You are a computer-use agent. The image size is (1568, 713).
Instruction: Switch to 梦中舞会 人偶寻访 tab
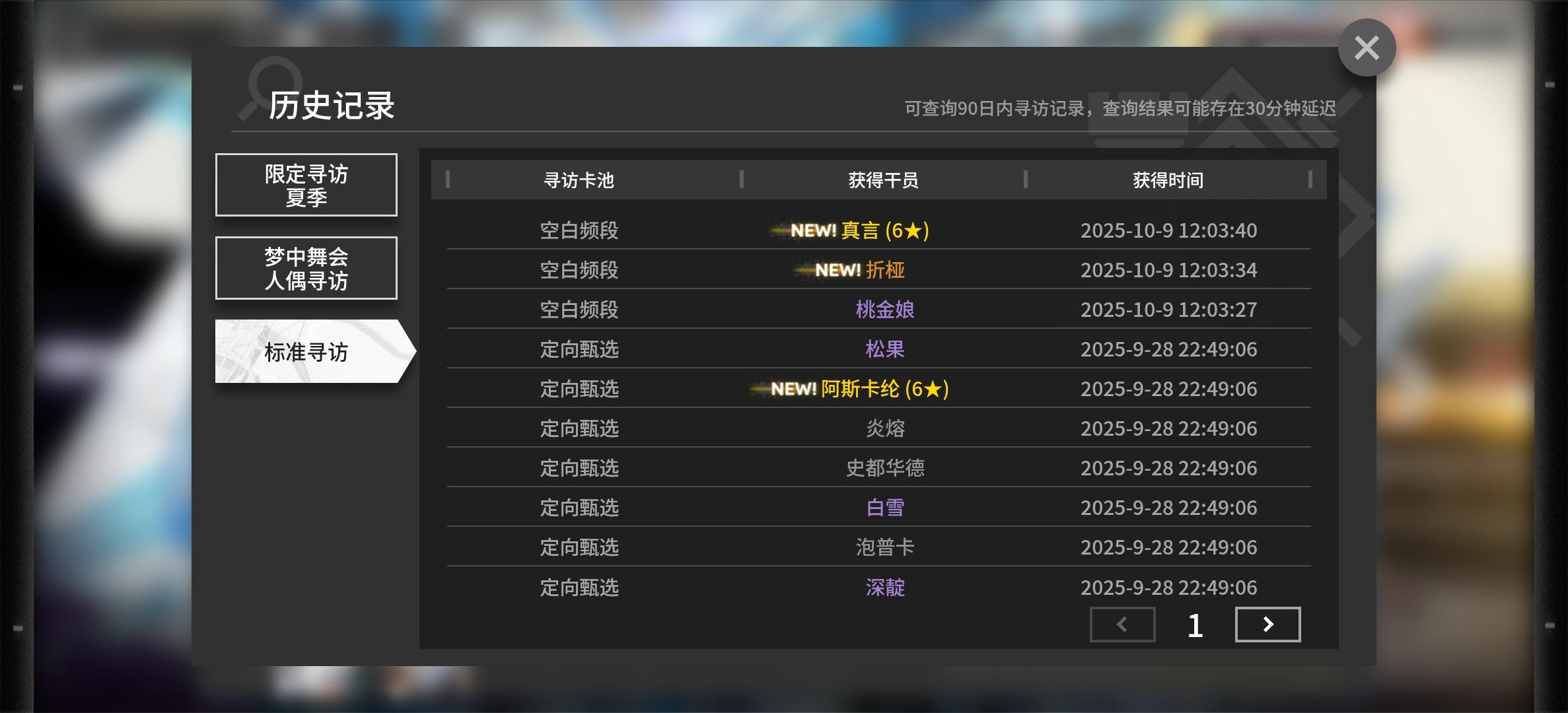pos(306,268)
